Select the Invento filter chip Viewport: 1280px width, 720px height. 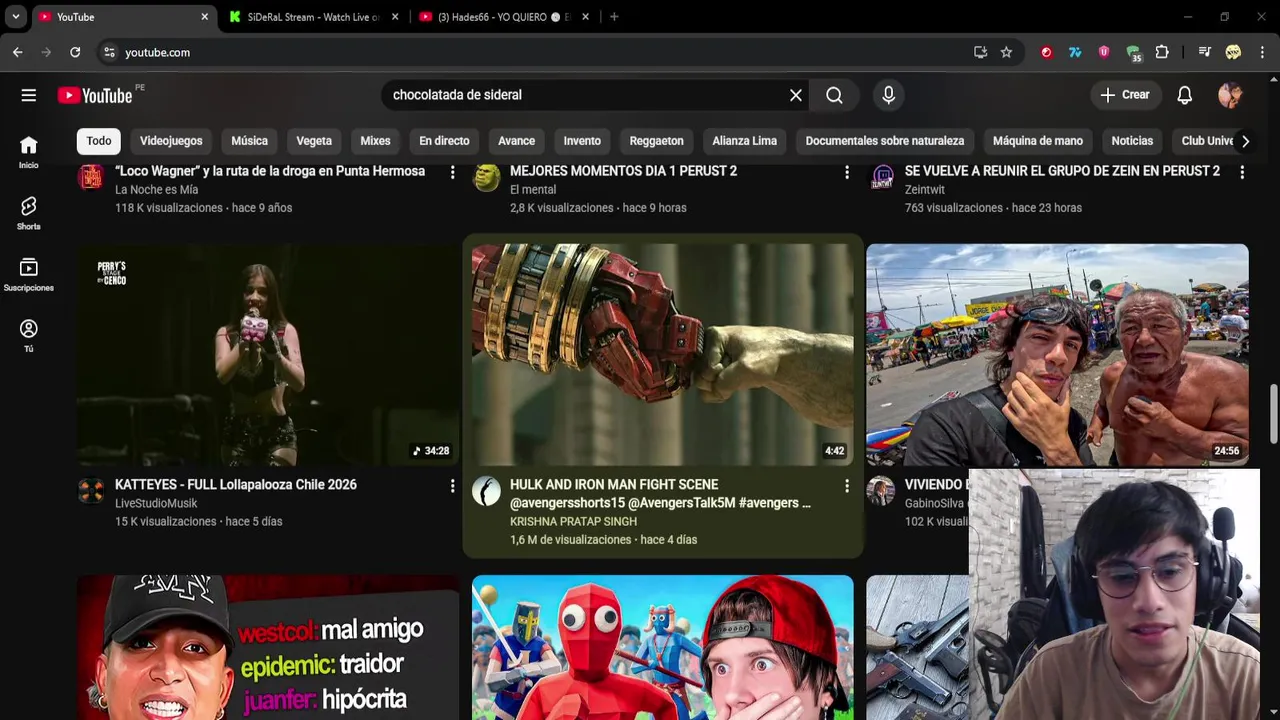tap(582, 141)
